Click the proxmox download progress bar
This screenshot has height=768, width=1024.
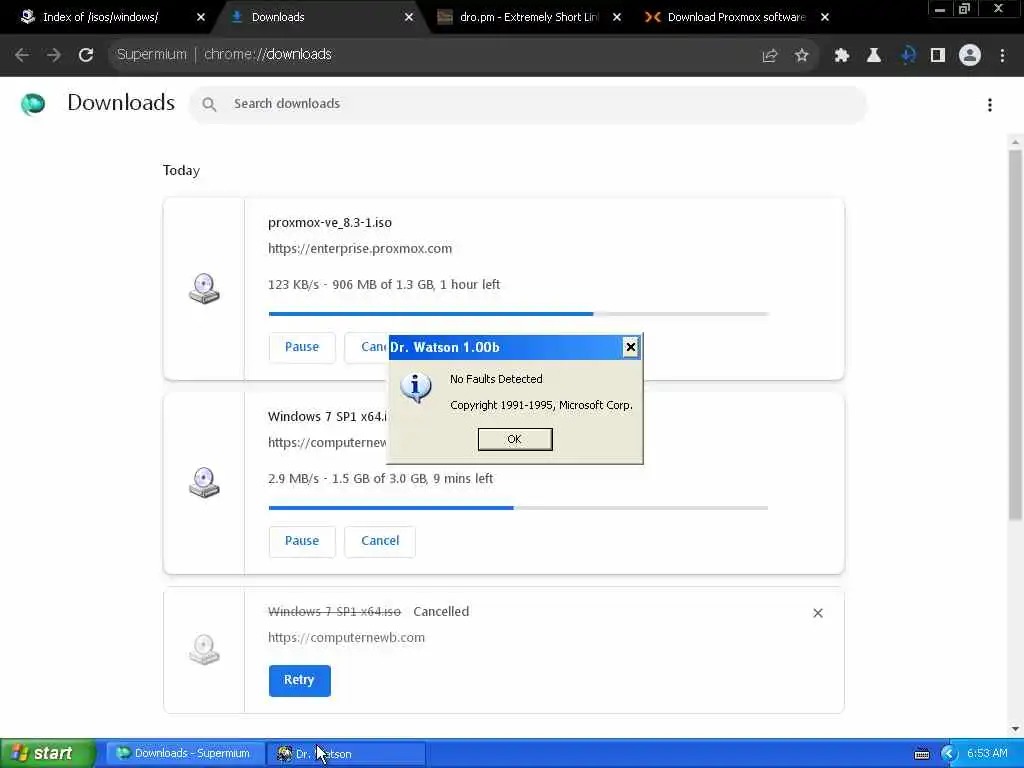519,313
